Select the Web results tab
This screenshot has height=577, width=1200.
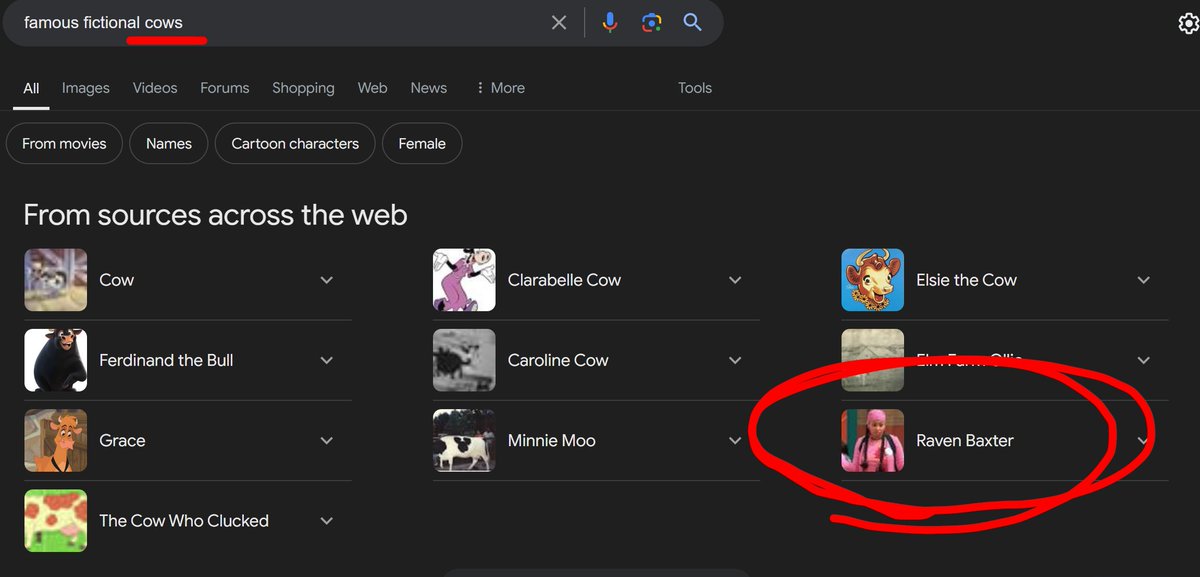pos(372,88)
